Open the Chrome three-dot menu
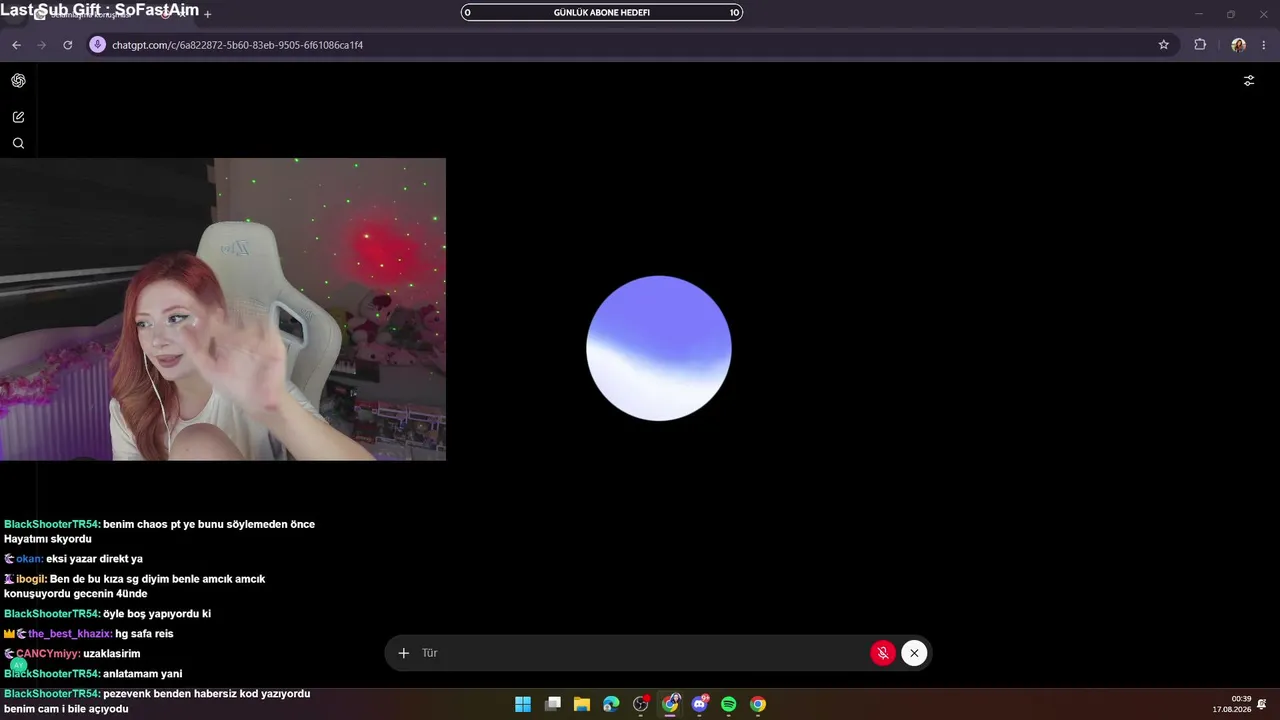 [x=1264, y=45]
